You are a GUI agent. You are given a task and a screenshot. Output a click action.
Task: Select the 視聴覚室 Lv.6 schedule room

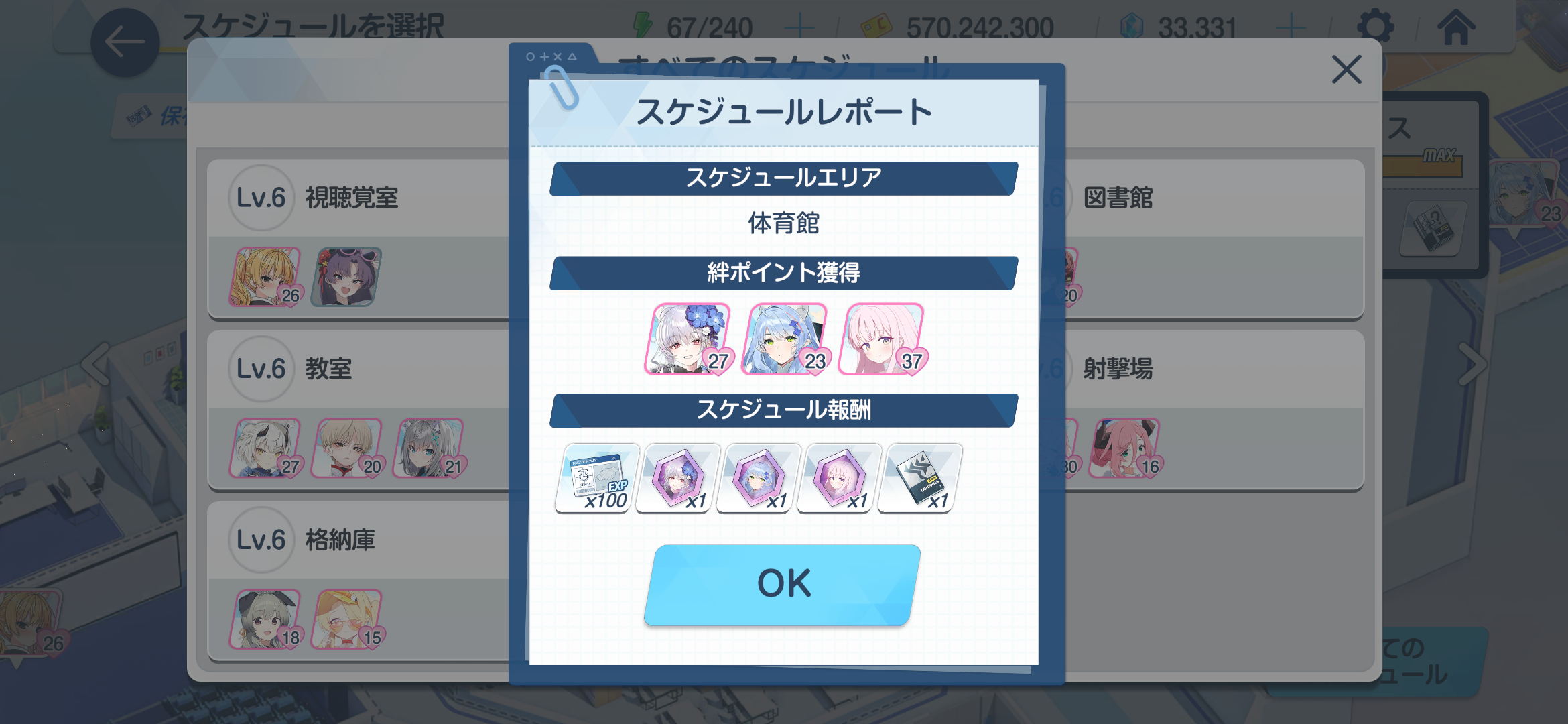(x=358, y=239)
